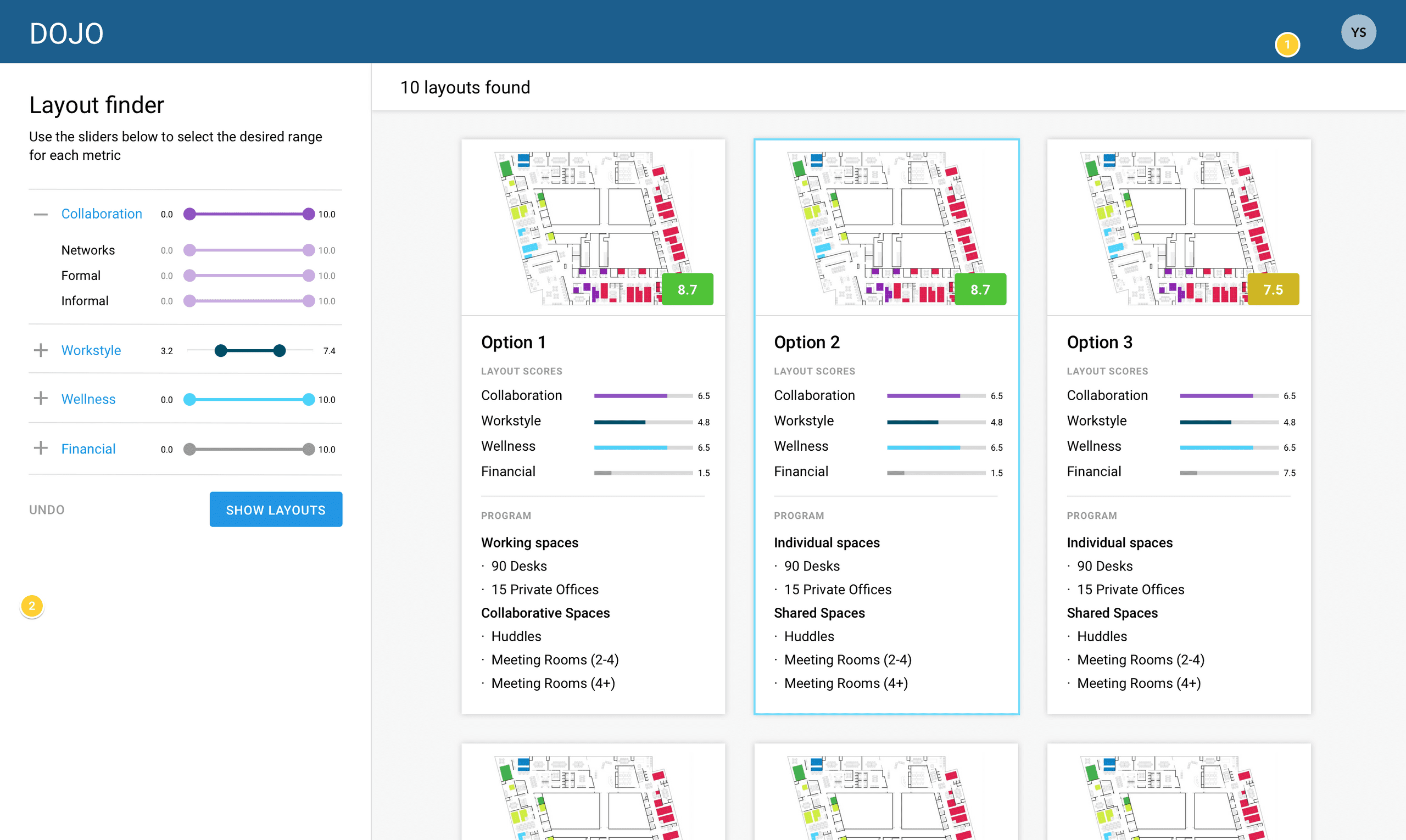Open Option 2 floor plan thumbnail
The height and width of the screenshot is (840, 1406).
(886, 227)
